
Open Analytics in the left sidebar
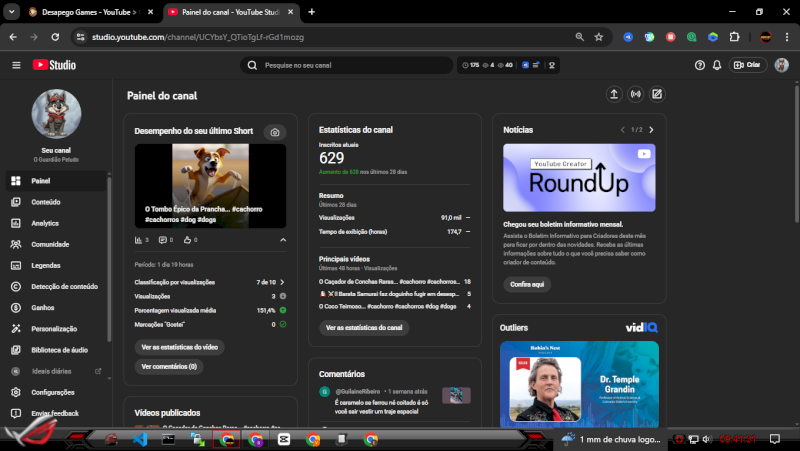pyautogui.click(x=45, y=223)
